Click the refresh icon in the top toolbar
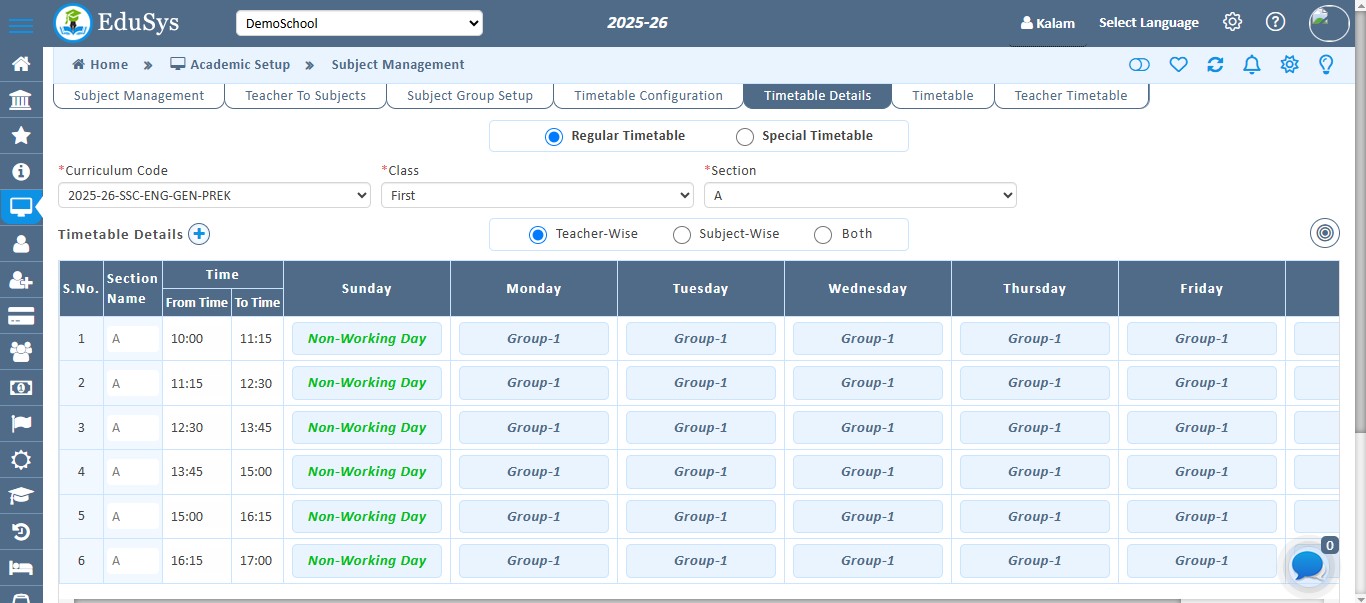Image resolution: width=1366 pixels, height=603 pixels. (1215, 64)
